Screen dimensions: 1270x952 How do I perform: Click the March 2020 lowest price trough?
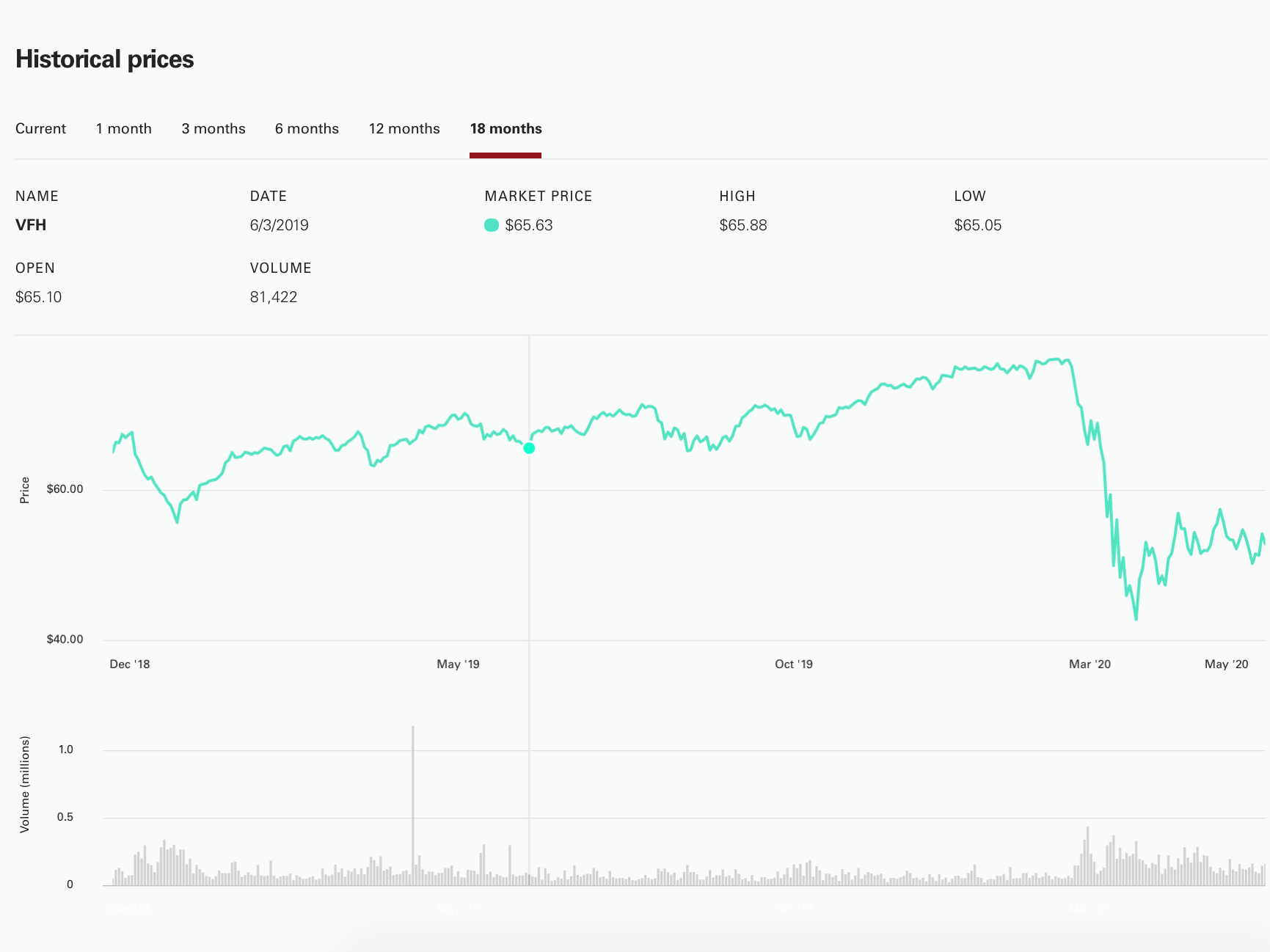(x=1136, y=618)
